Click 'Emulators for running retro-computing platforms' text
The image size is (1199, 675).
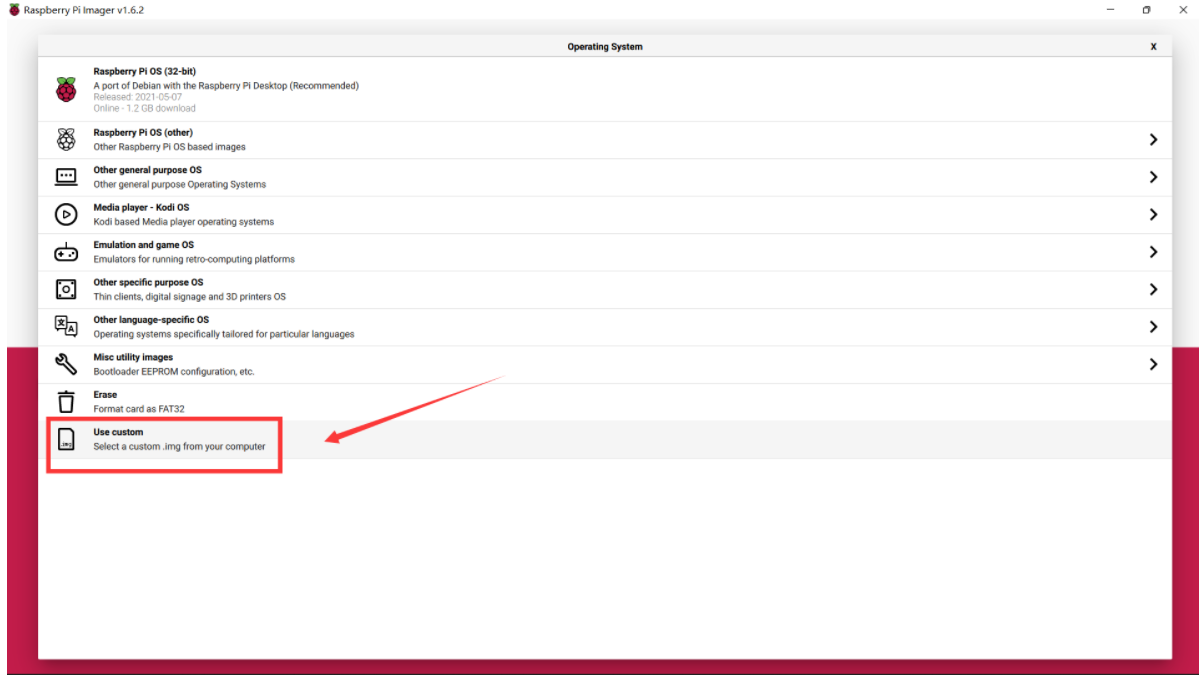(x=193, y=259)
